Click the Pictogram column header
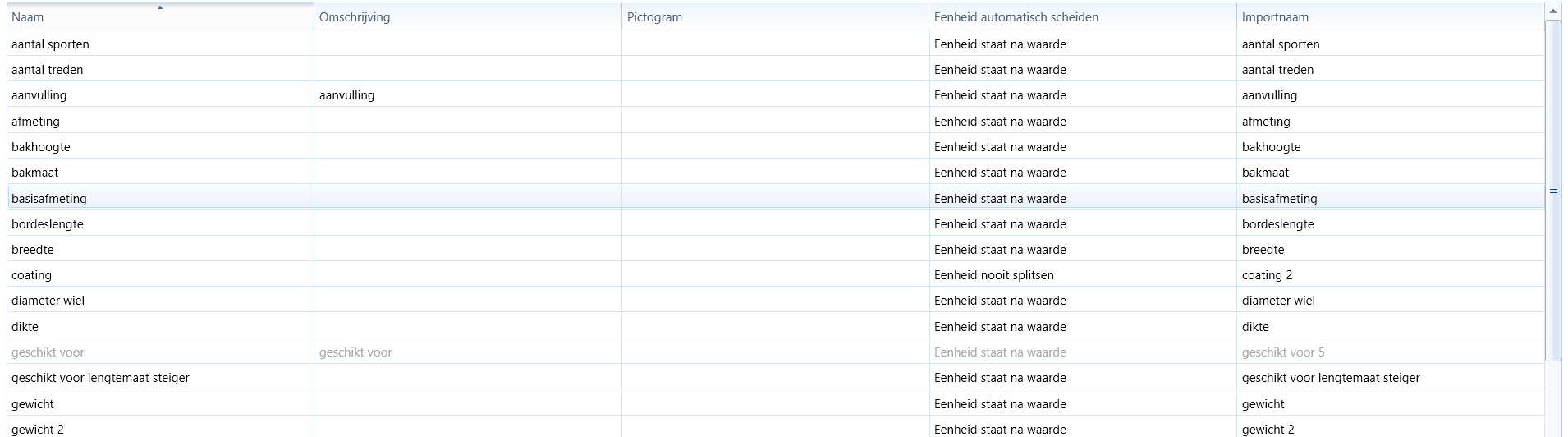Screen dimensions: 1568x437 tap(775, 16)
